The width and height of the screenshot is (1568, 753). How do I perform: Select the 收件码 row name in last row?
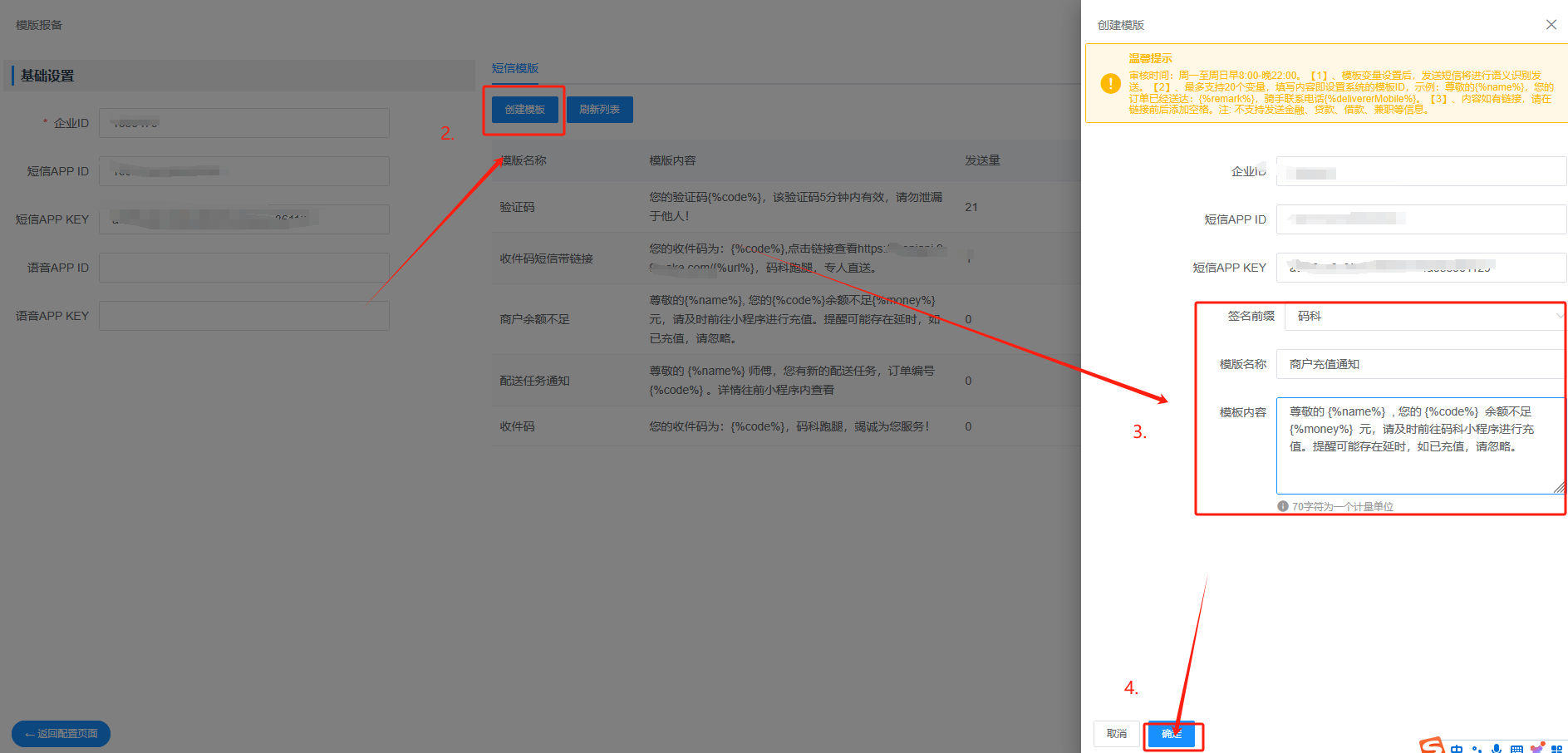point(517,426)
